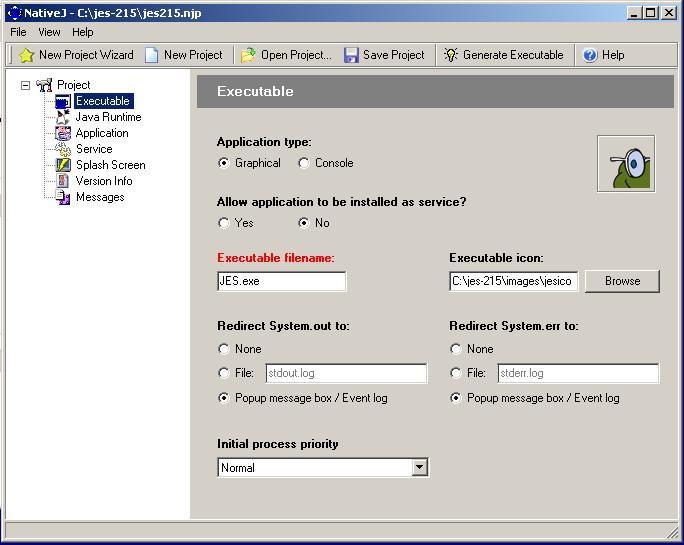Select Application in project tree
This screenshot has width=684, height=545.
click(102, 133)
